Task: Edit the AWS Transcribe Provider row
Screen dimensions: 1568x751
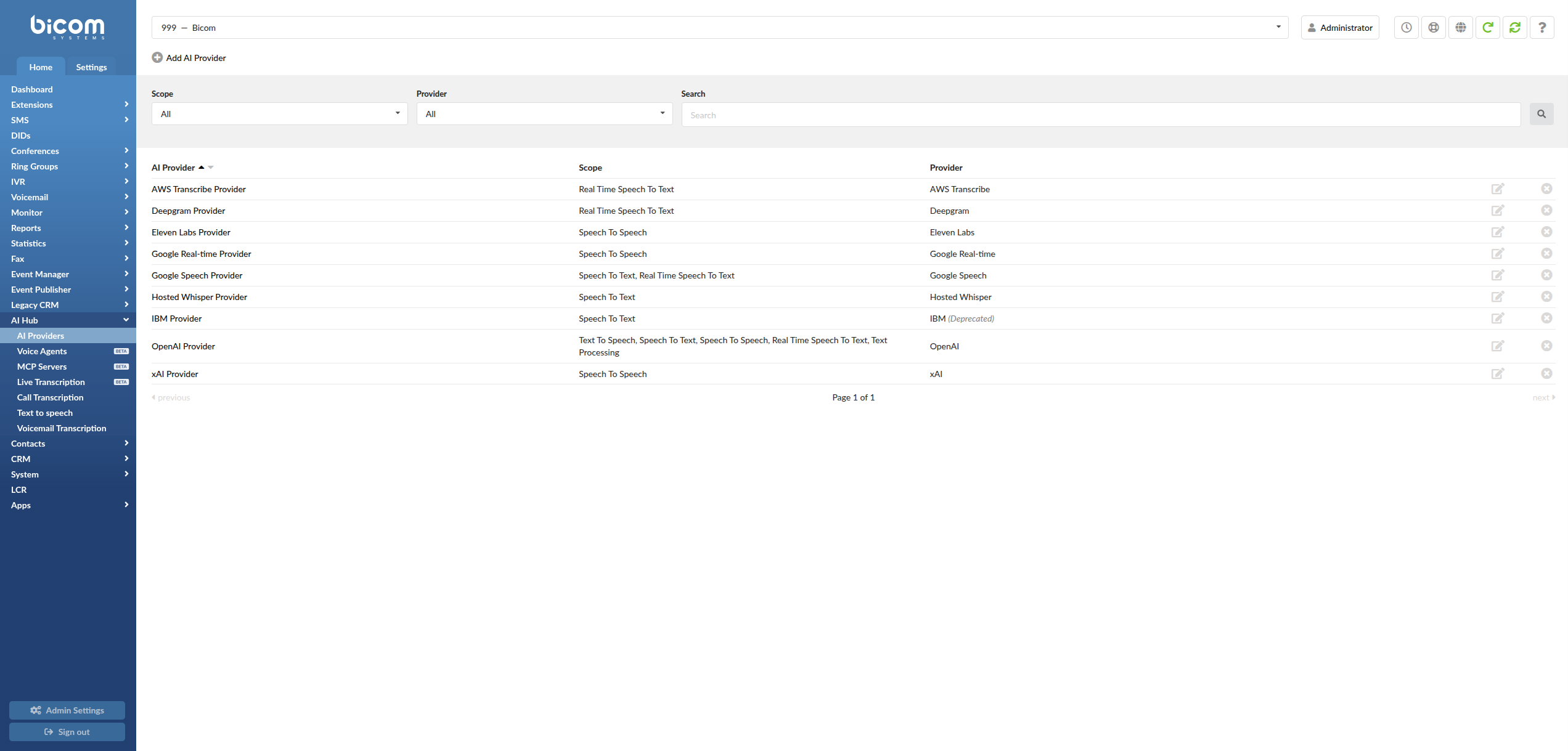Action: click(x=1497, y=189)
